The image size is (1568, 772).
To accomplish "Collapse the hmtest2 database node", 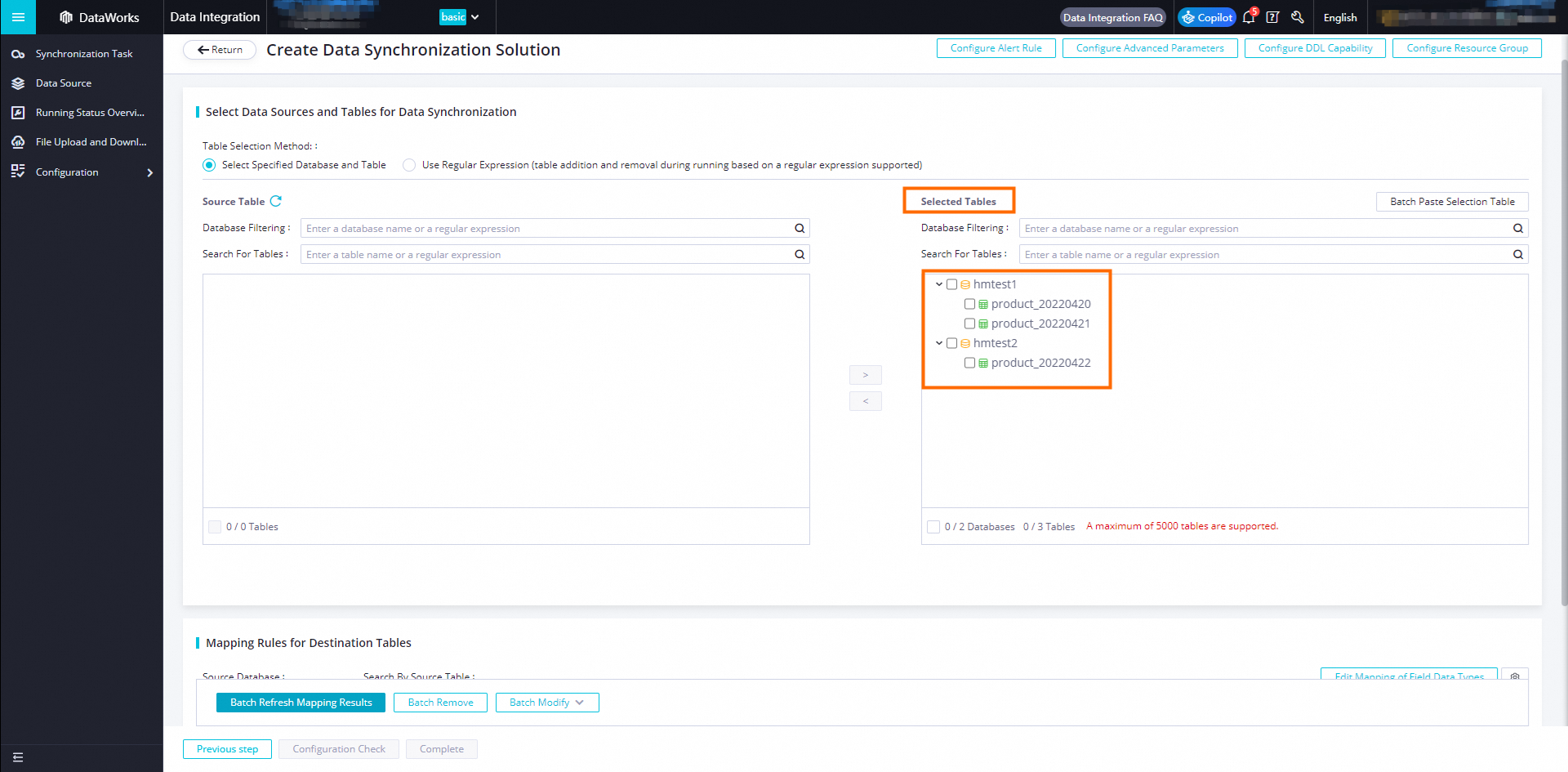I will point(939,343).
